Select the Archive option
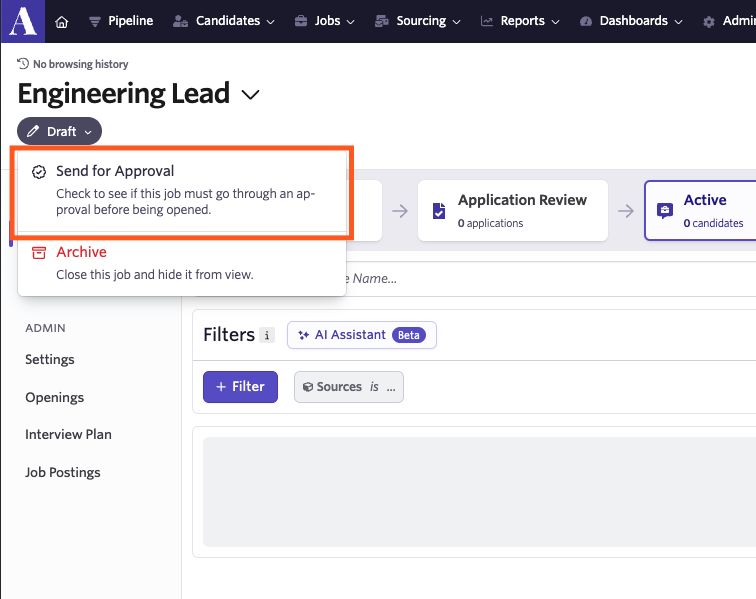This screenshot has width=756, height=599. 182,263
